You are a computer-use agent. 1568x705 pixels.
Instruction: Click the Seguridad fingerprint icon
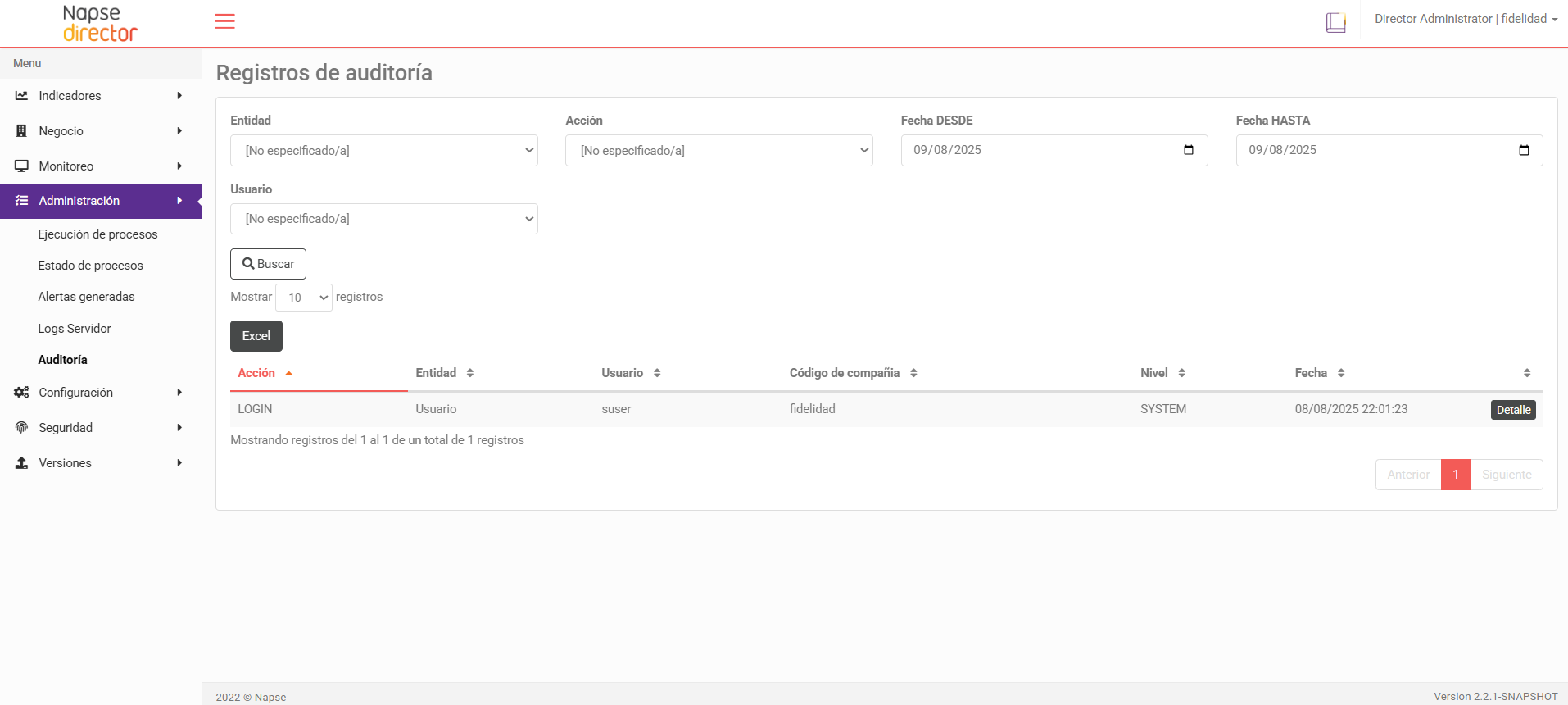click(x=21, y=428)
